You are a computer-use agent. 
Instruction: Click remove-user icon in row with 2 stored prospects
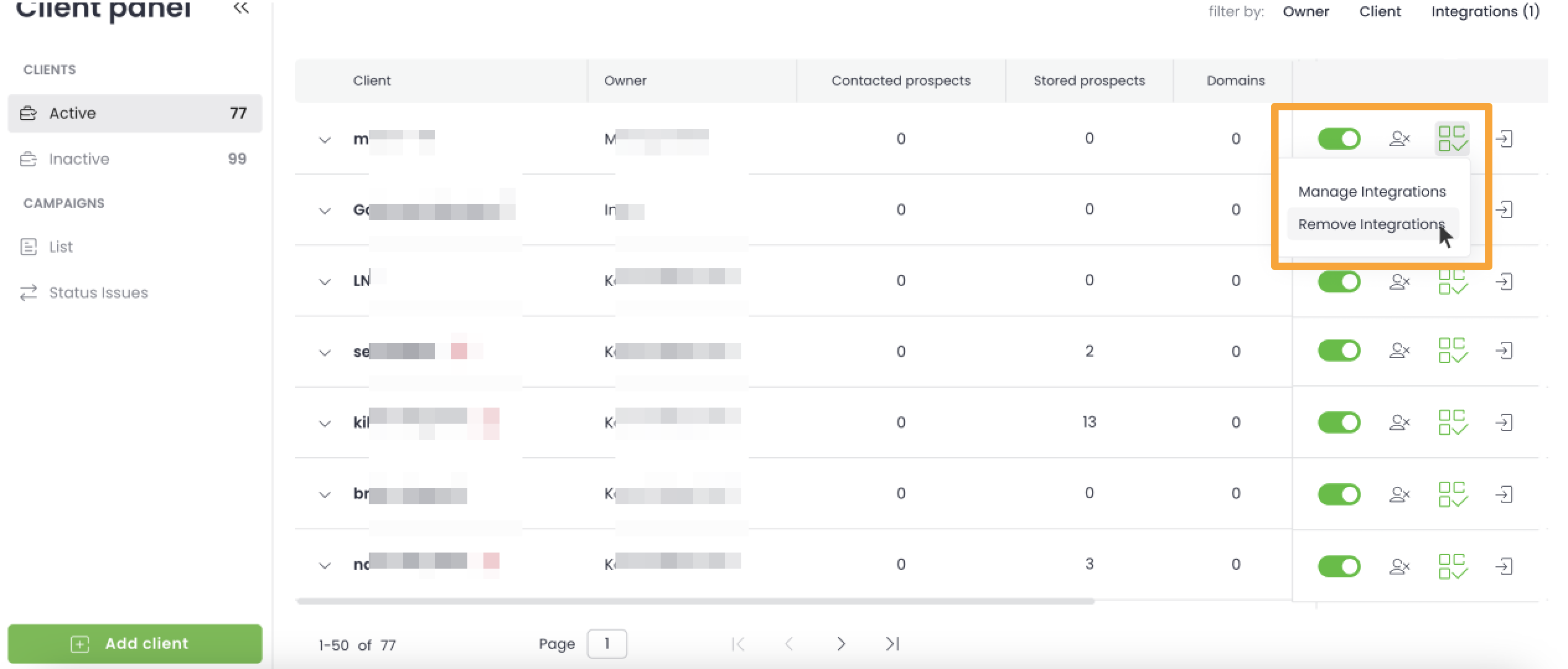pos(1399,351)
